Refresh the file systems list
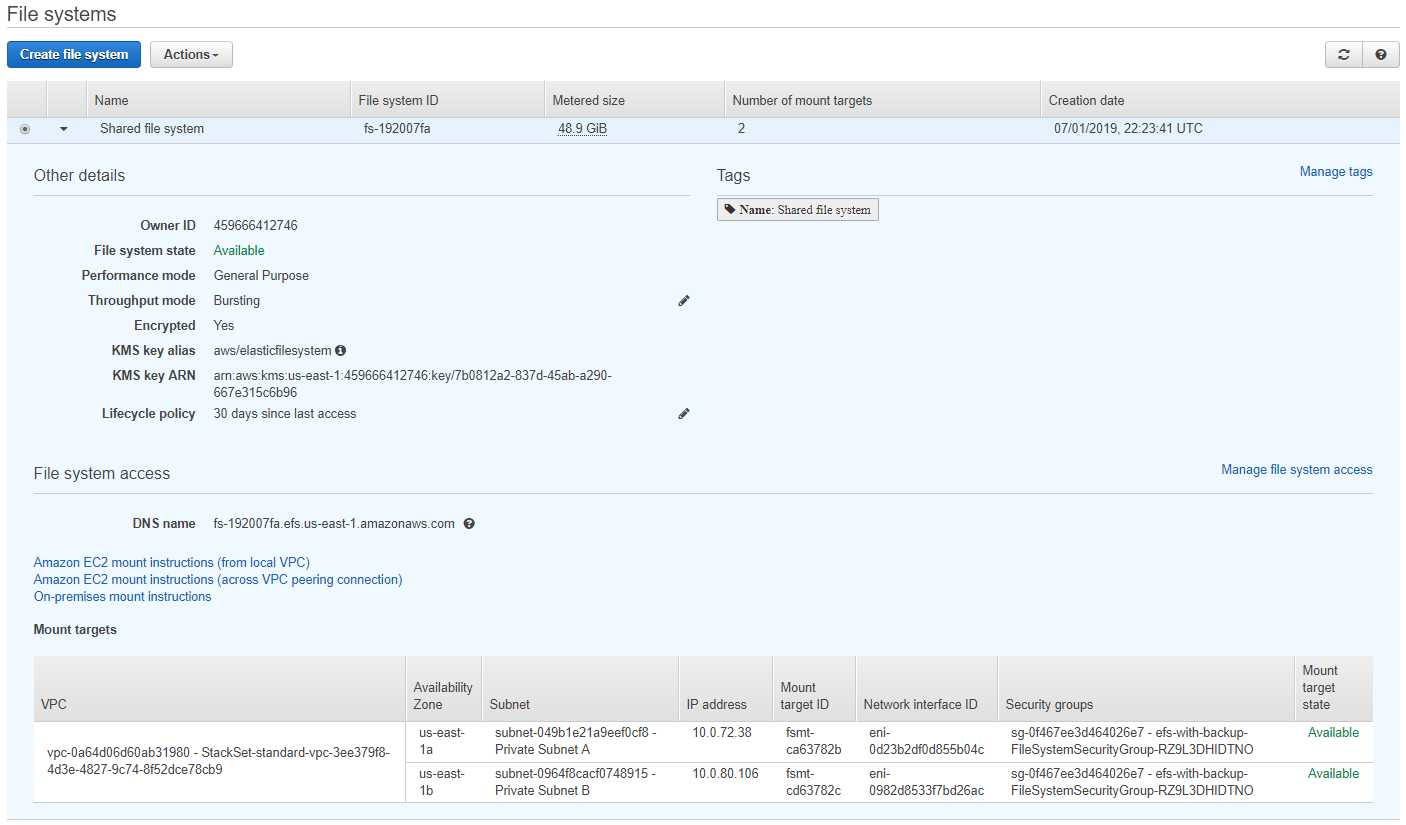The height and width of the screenshot is (825, 1406). point(1344,55)
